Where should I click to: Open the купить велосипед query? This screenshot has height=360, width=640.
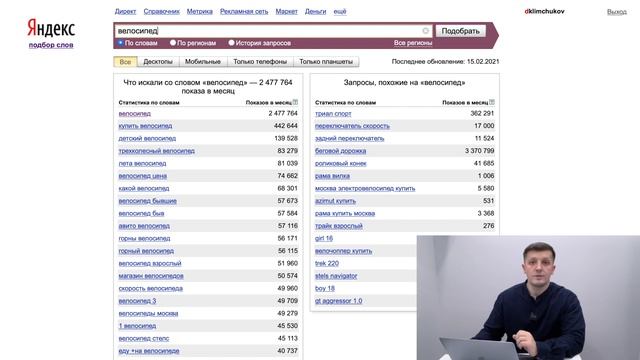pyautogui.click(x=145, y=126)
